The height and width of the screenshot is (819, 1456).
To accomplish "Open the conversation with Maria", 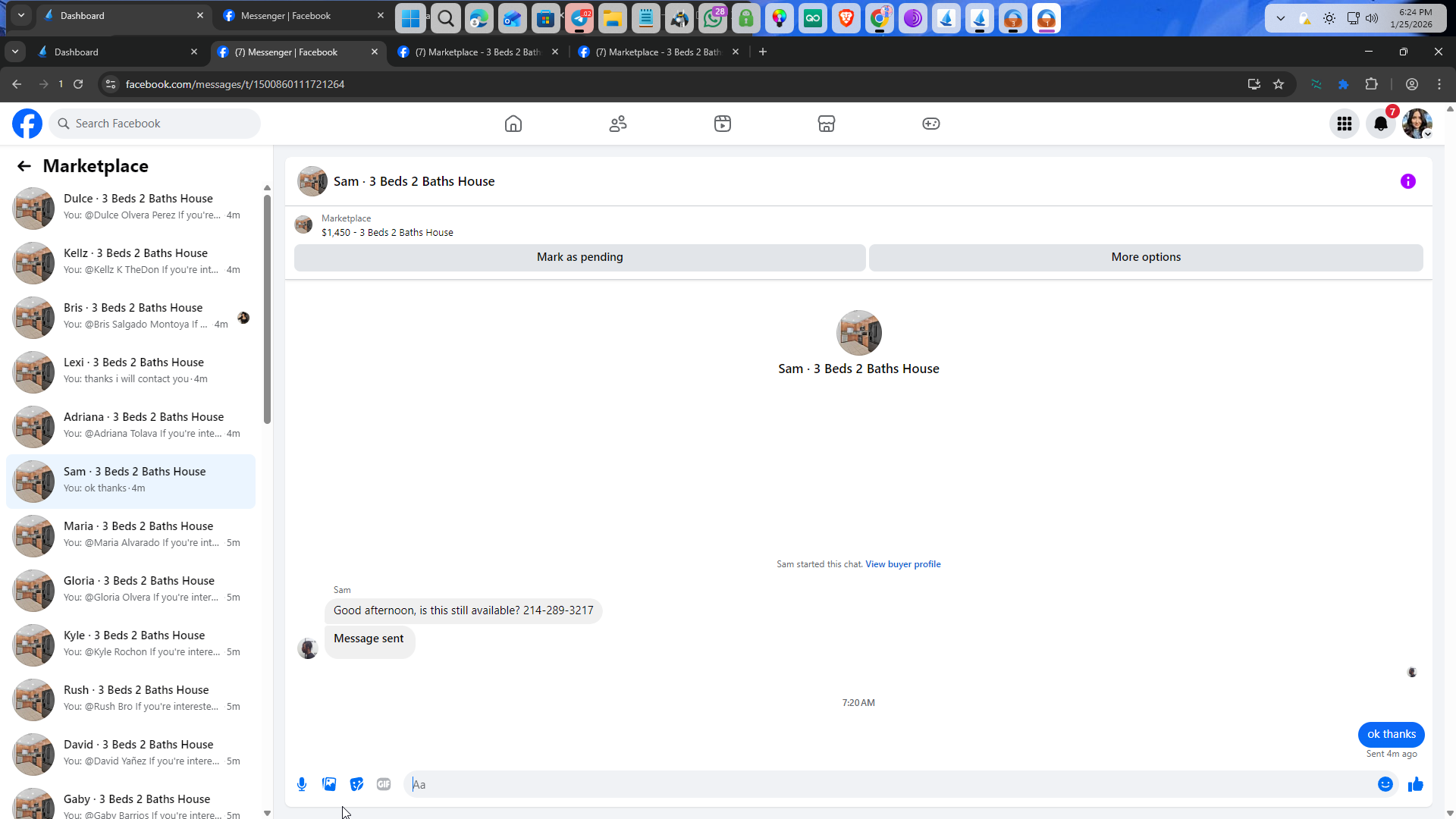I will 130,536.
